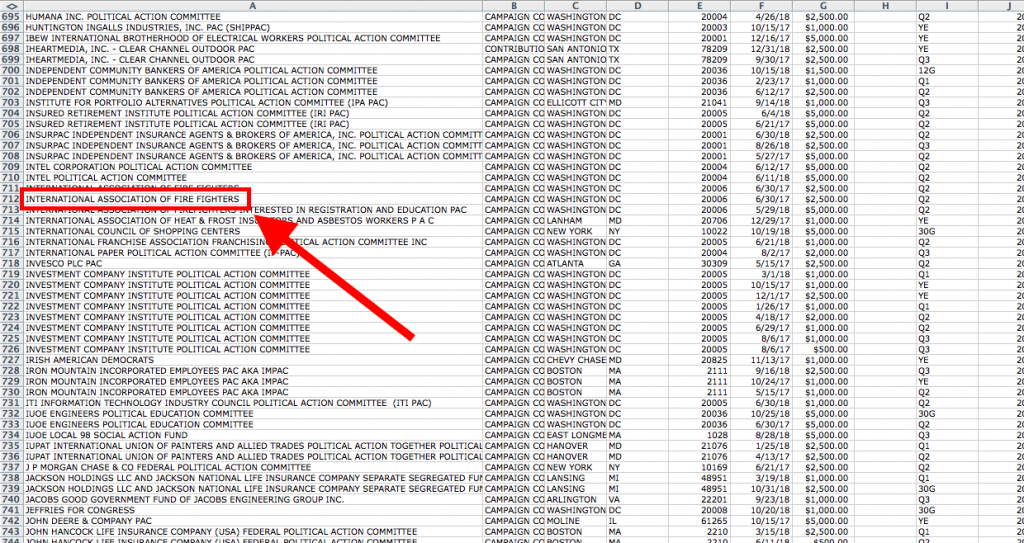Image resolution: width=1024 pixels, height=543 pixels.
Task: Click the GA state cell
Action: coord(637,263)
